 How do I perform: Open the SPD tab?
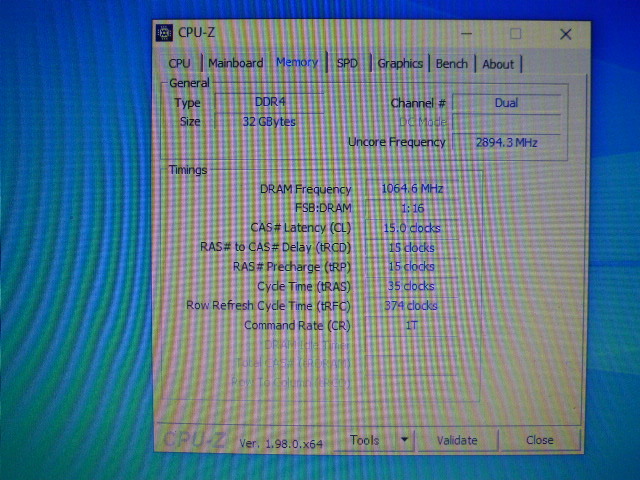(347, 63)
